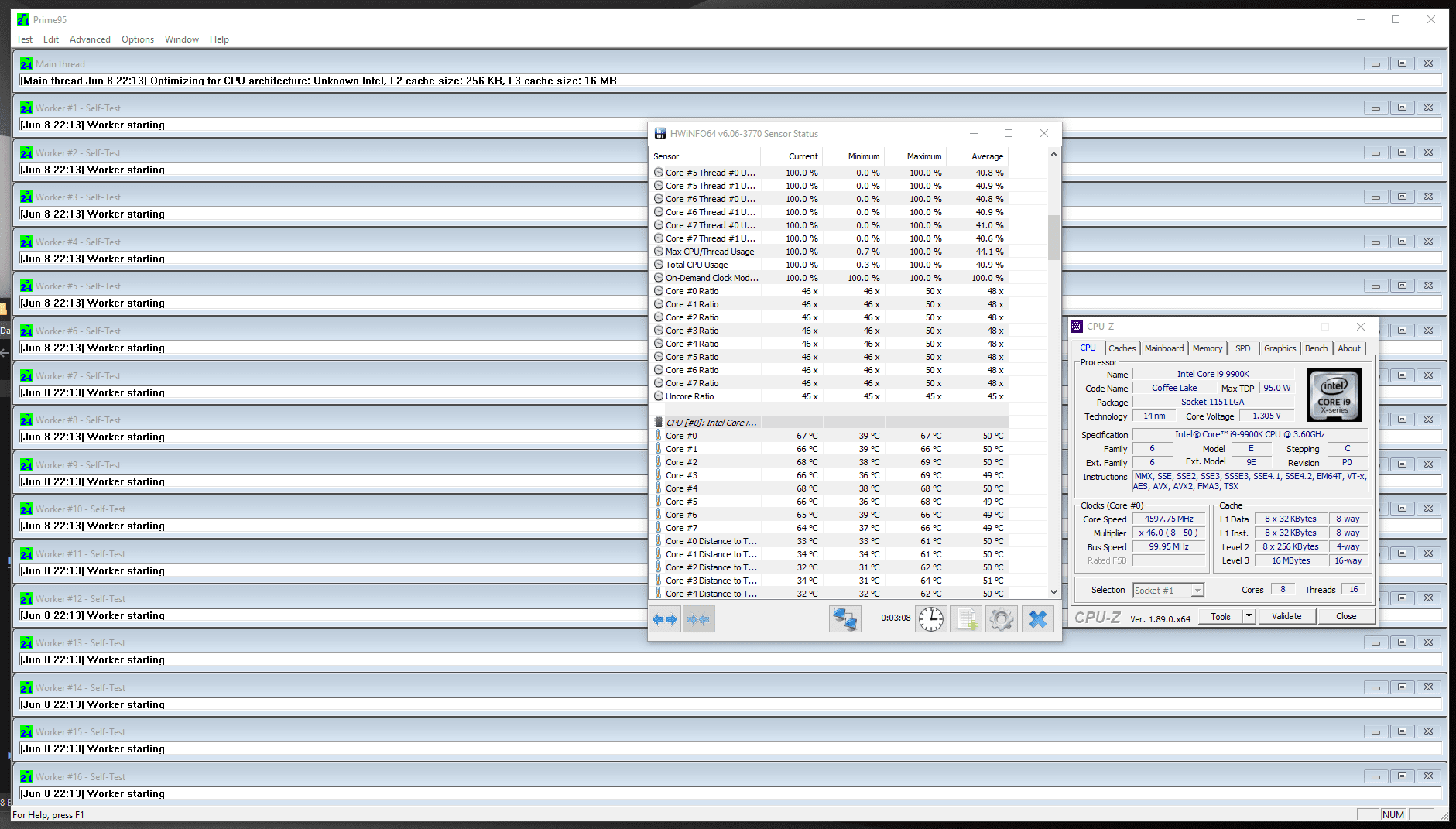The image size is (1456, 829).
Task: Close Worker #14 child window
Action: tap(1428, 687)
